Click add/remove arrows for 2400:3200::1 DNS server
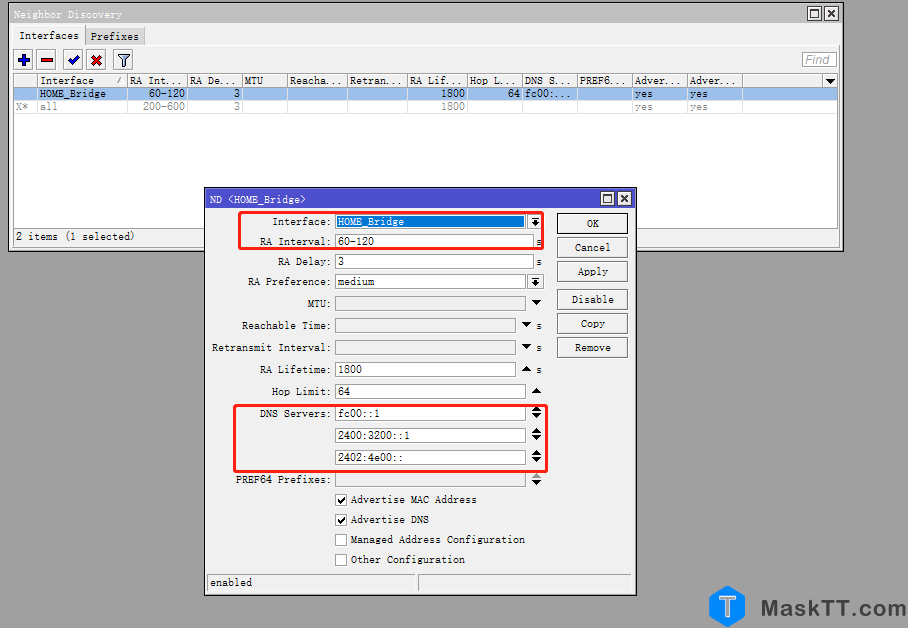This screenshot has width=908, height=628. 536,435
